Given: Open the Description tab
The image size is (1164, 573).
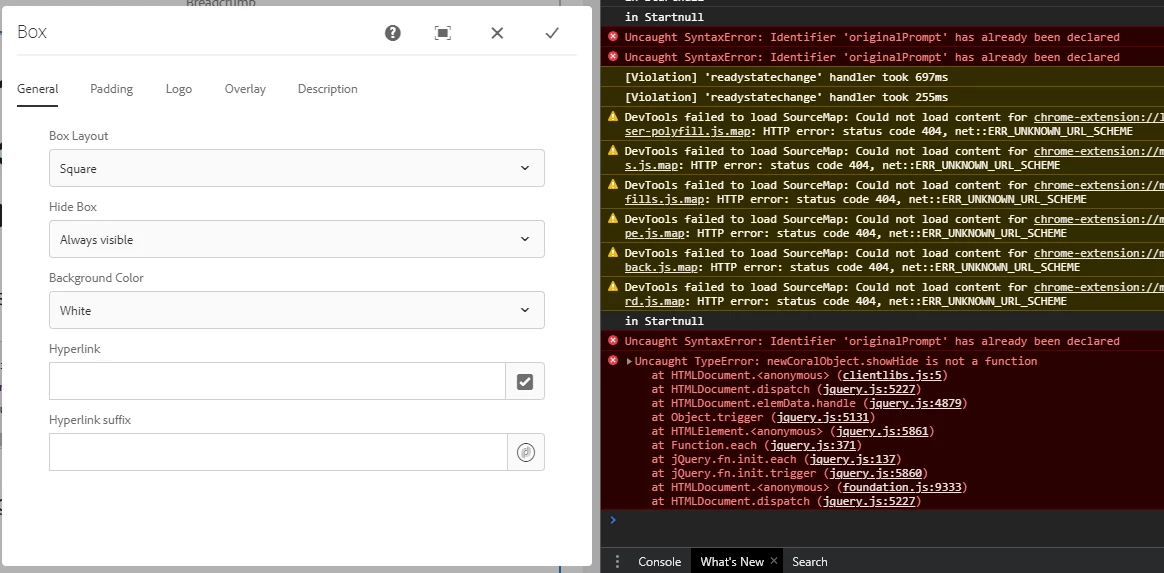Looking at the screenshot, I should tap(327, 89).
